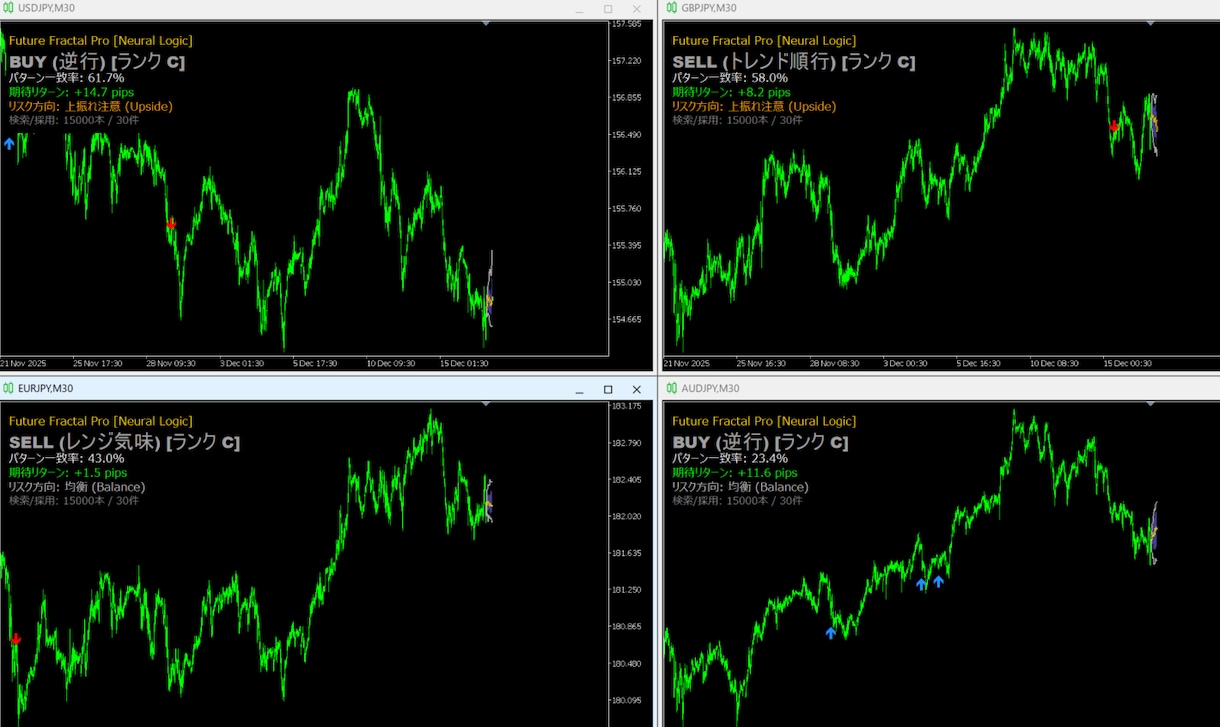Click the 182.020 price on the EURJPY scale

626,516
